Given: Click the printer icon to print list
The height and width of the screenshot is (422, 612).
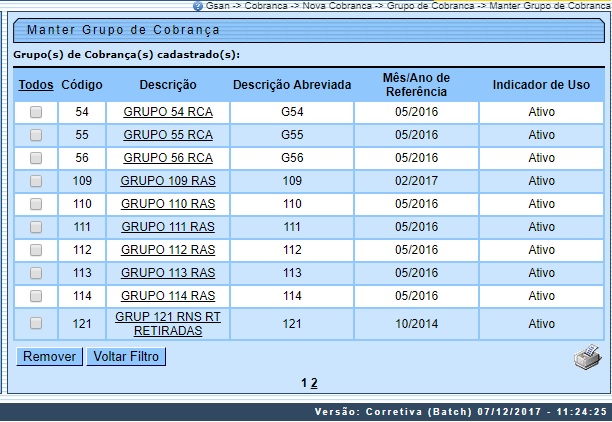Looking at the screenshot, I should tap(588, 357).
